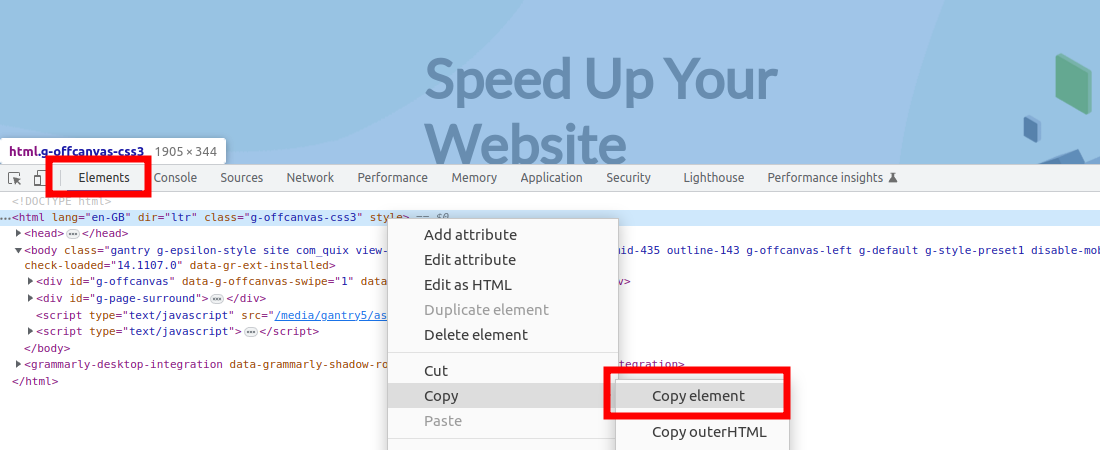
Task: Select the closing </html> tag line
Action: pyautogui.click(x=35, y=381)
